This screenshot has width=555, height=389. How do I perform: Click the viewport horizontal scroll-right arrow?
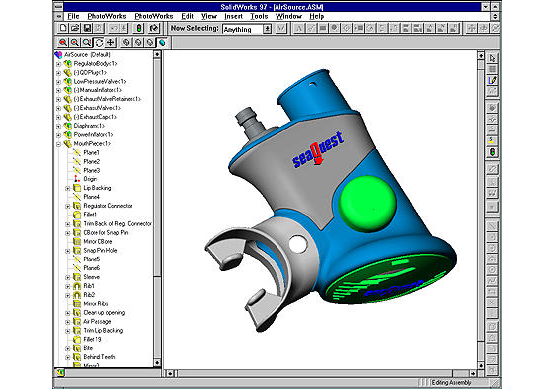click(473, 373)
